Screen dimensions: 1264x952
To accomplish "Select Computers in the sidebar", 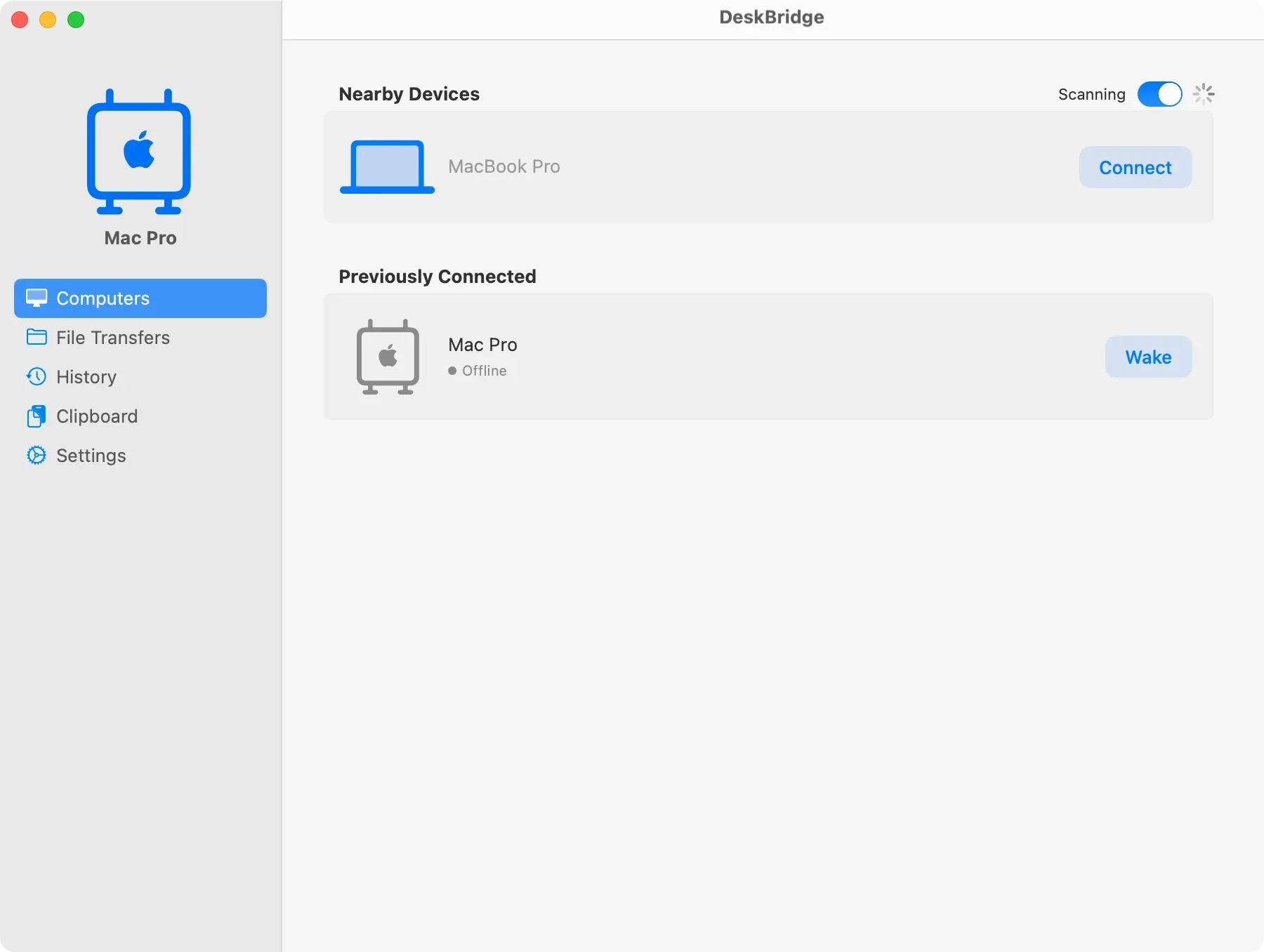I will [x=140, y=298].
